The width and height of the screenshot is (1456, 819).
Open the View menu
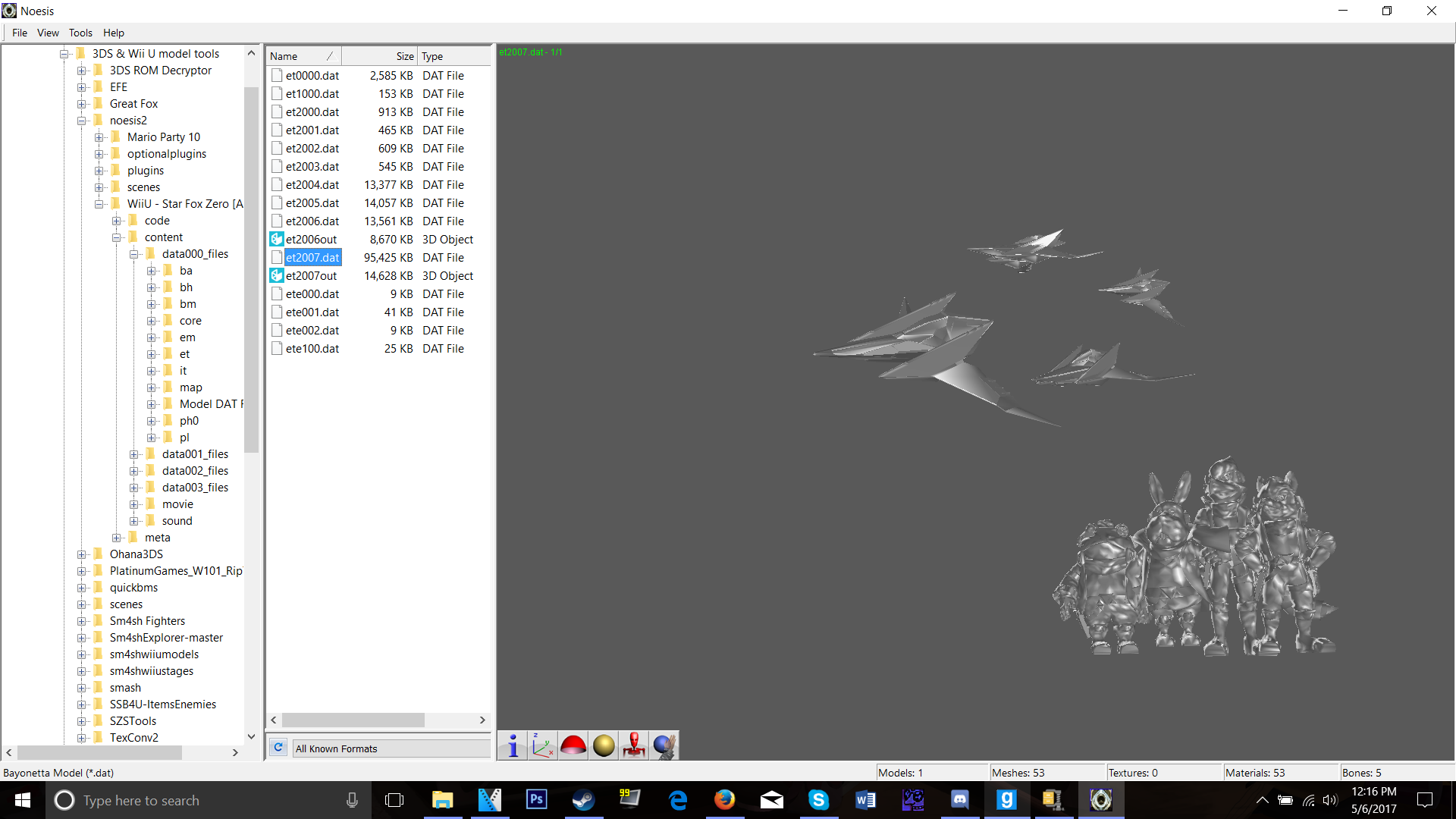point(48,33)
